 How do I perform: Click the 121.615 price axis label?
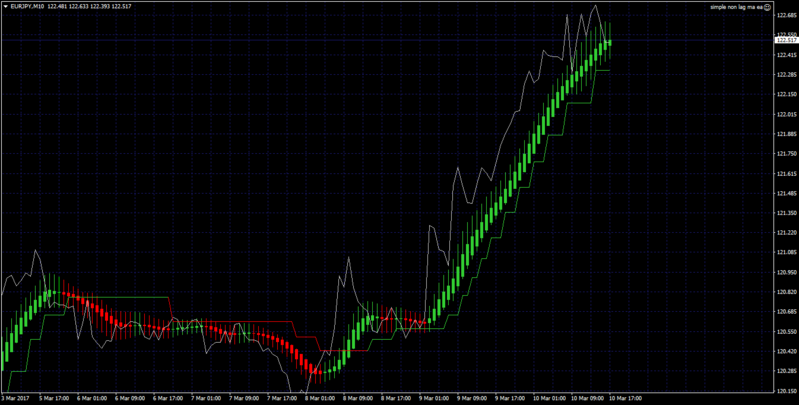[x=786, y=174]
